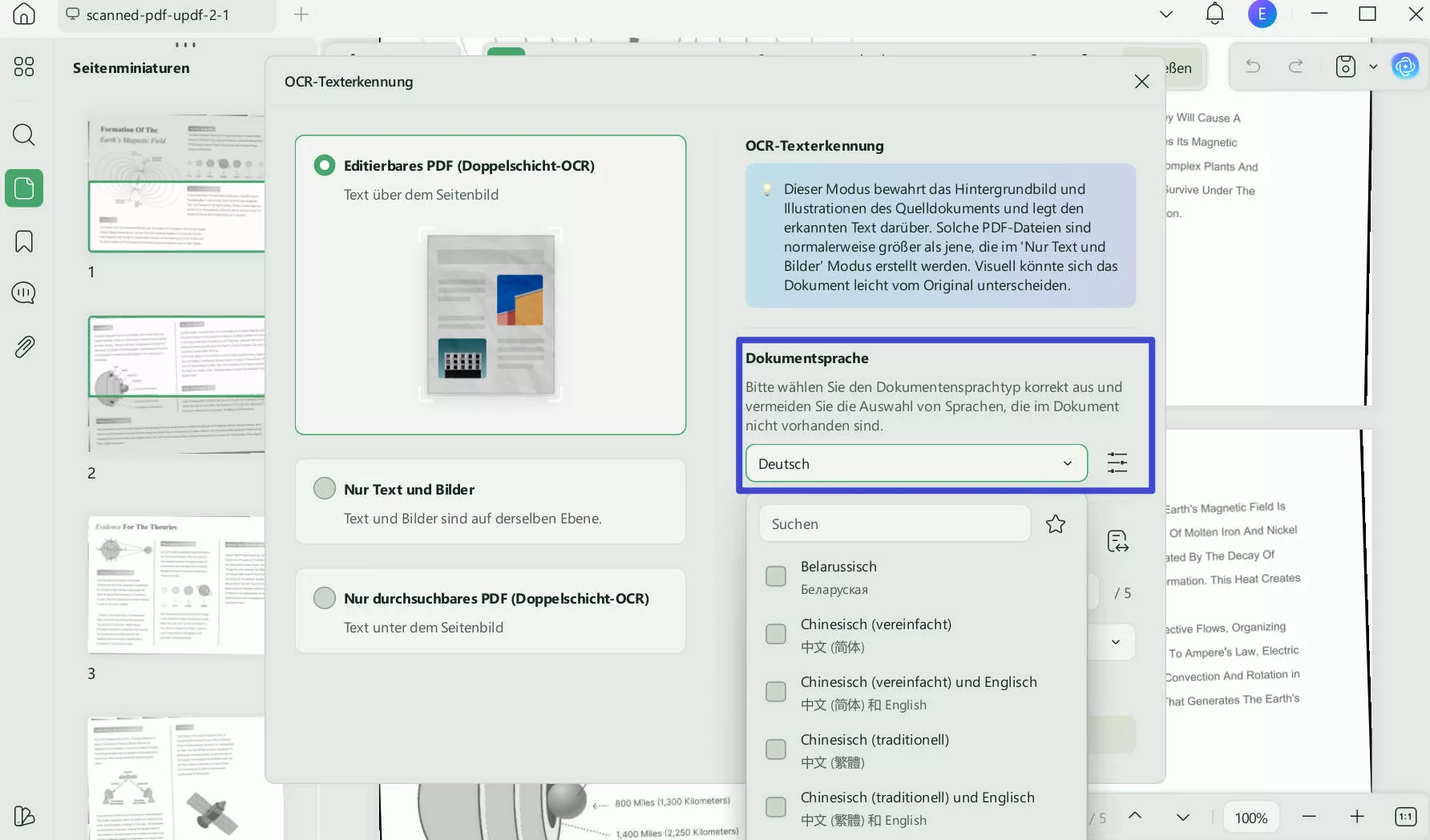Click the undo arrow
The image size is (1430, 840).
(x=1253, y=67)
